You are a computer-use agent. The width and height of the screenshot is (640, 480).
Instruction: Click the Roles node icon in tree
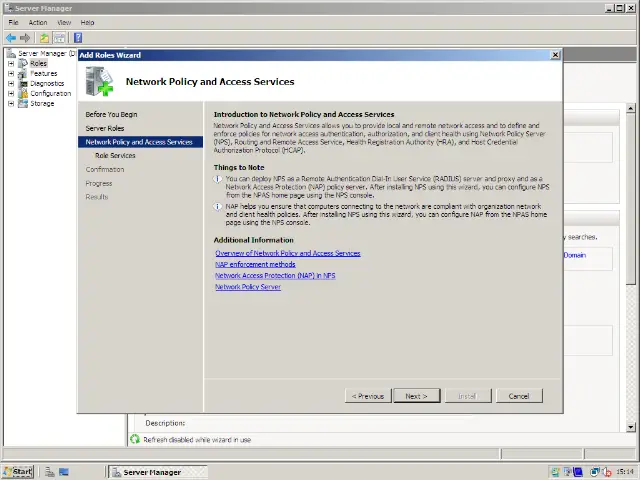coord(23,63)
